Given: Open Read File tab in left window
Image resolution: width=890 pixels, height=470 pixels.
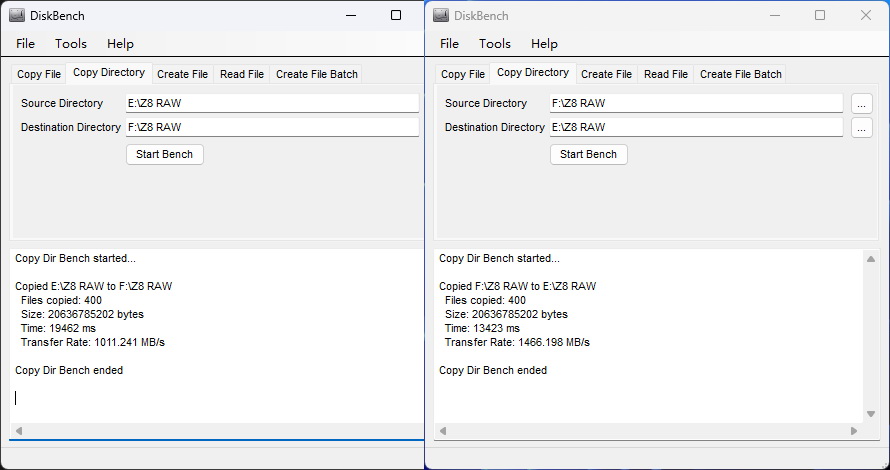Looking at the screenshot, I should (x=242, y=74).
